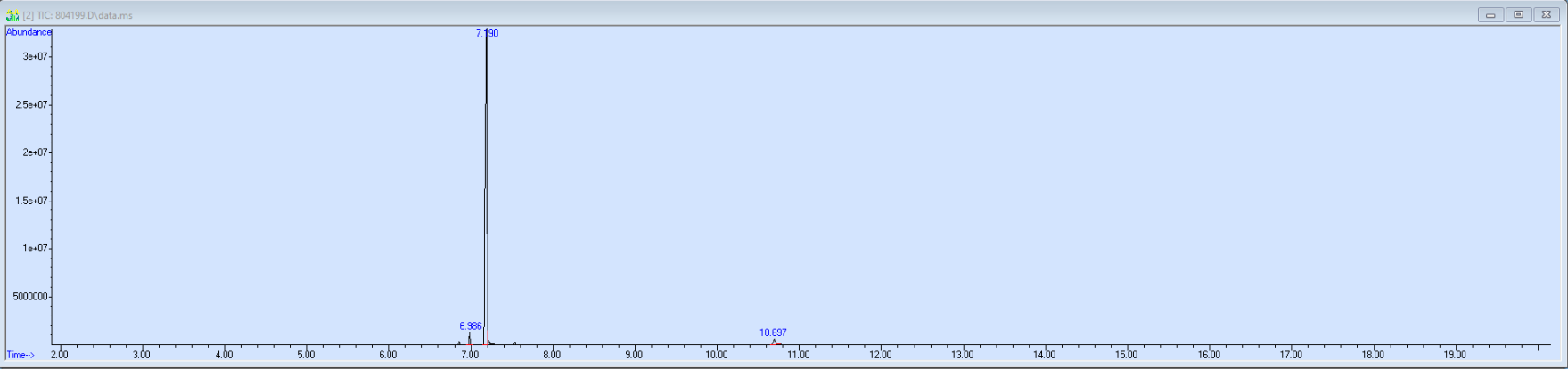Click the 15.00 time axis label
This screenshot has width=1568, height=369.
[x=1126, y=355]
